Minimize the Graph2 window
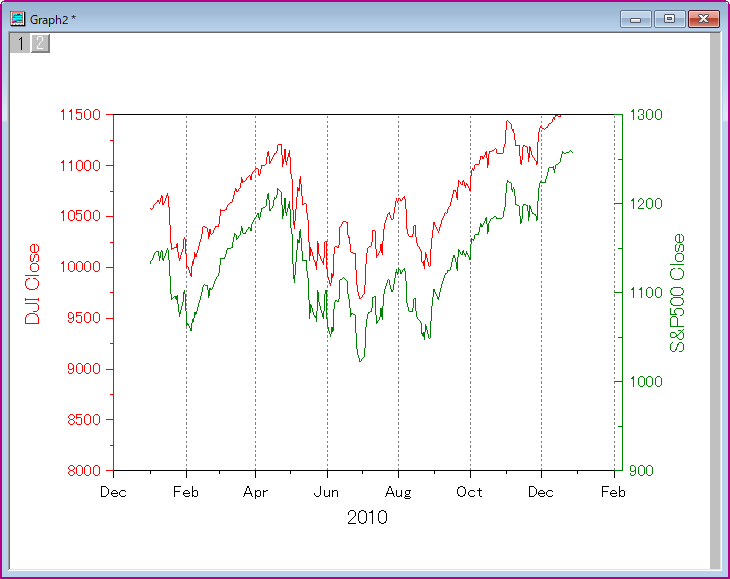The width and height of the screenshot is (730, 579). 635,19
